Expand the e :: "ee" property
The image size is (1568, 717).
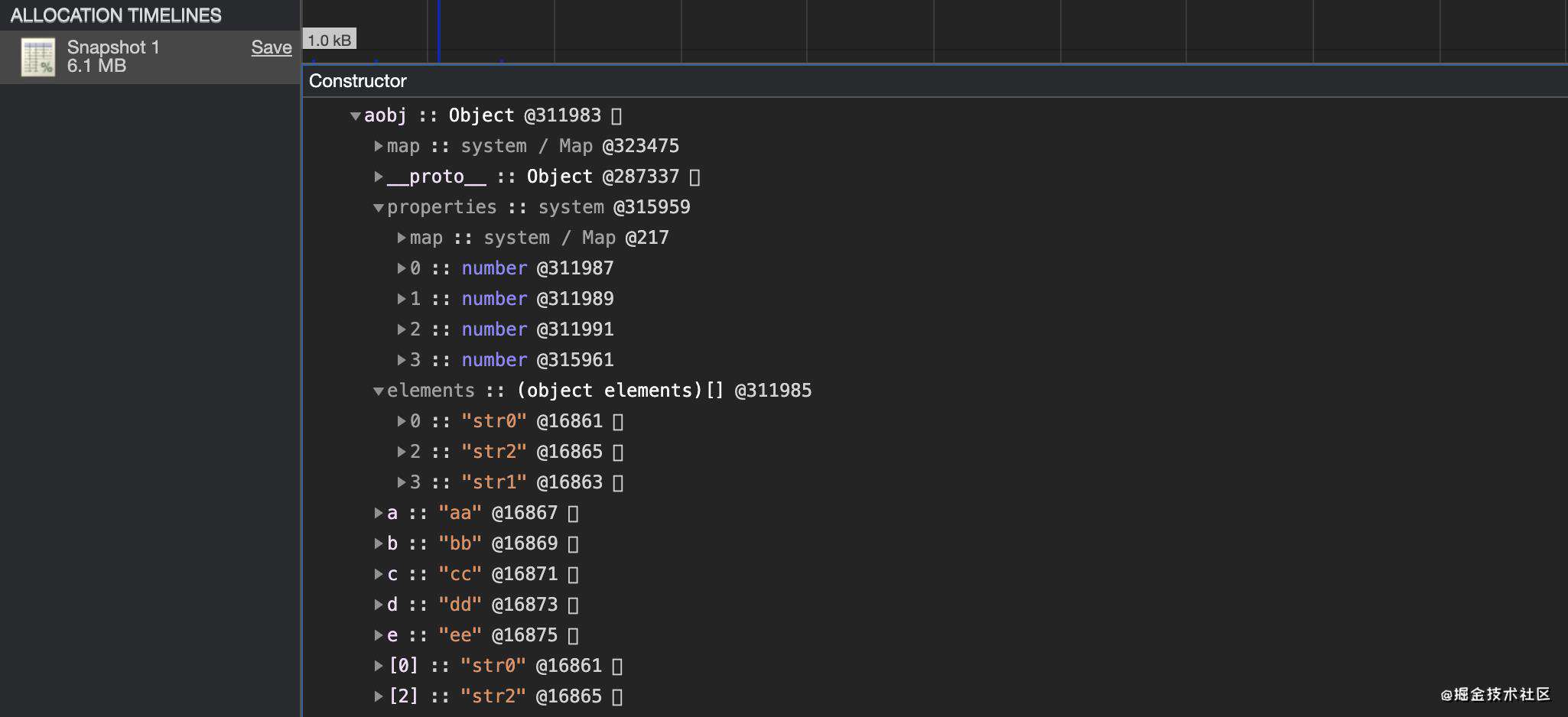379,635
